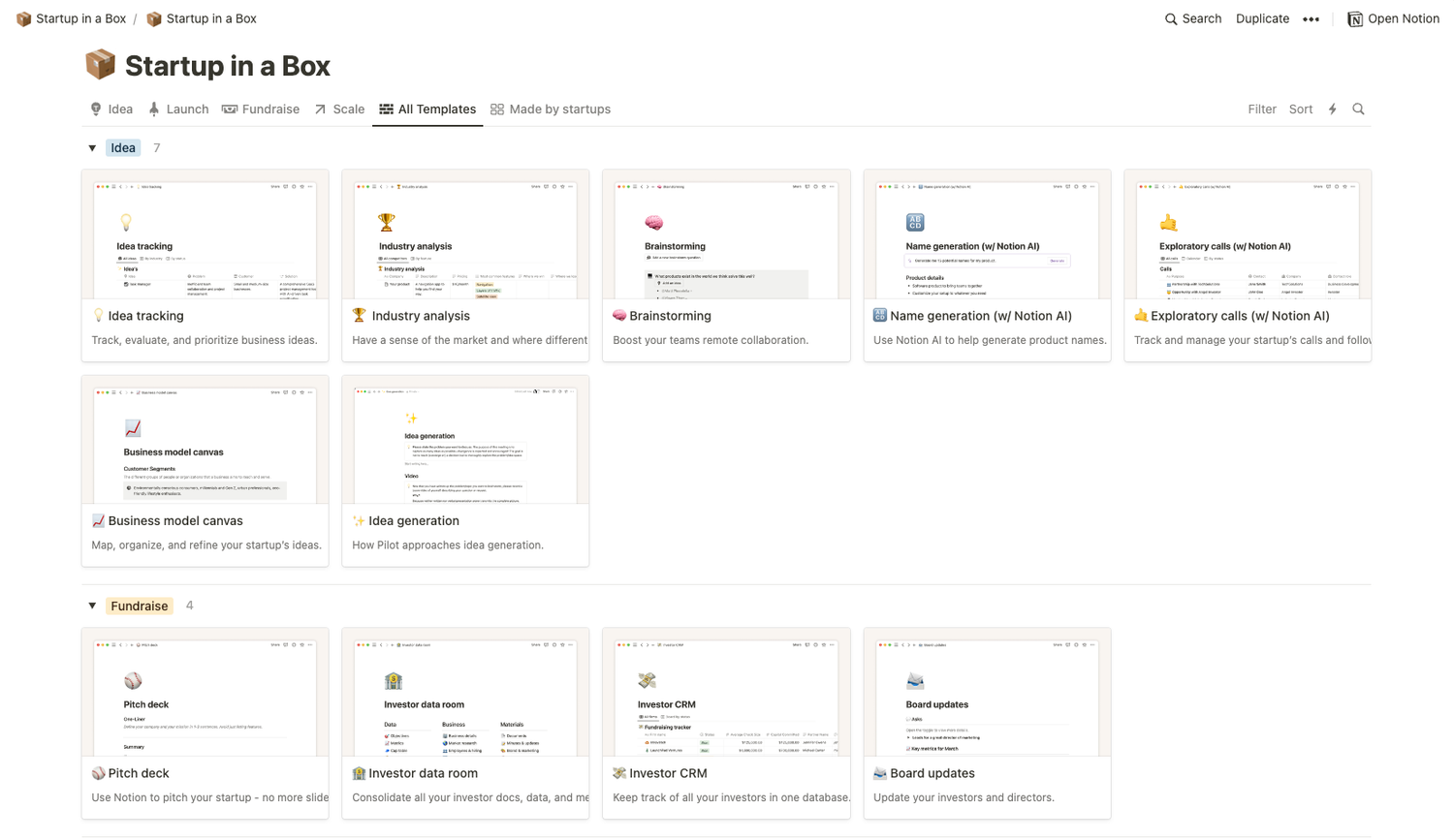Collapse the Fundraise group
The image size is (1454, 840).
[92, 607]
